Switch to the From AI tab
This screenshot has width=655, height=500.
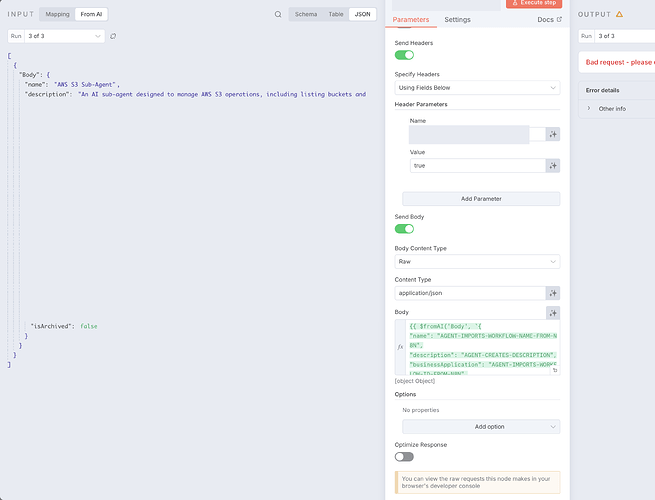click(91, 14)
